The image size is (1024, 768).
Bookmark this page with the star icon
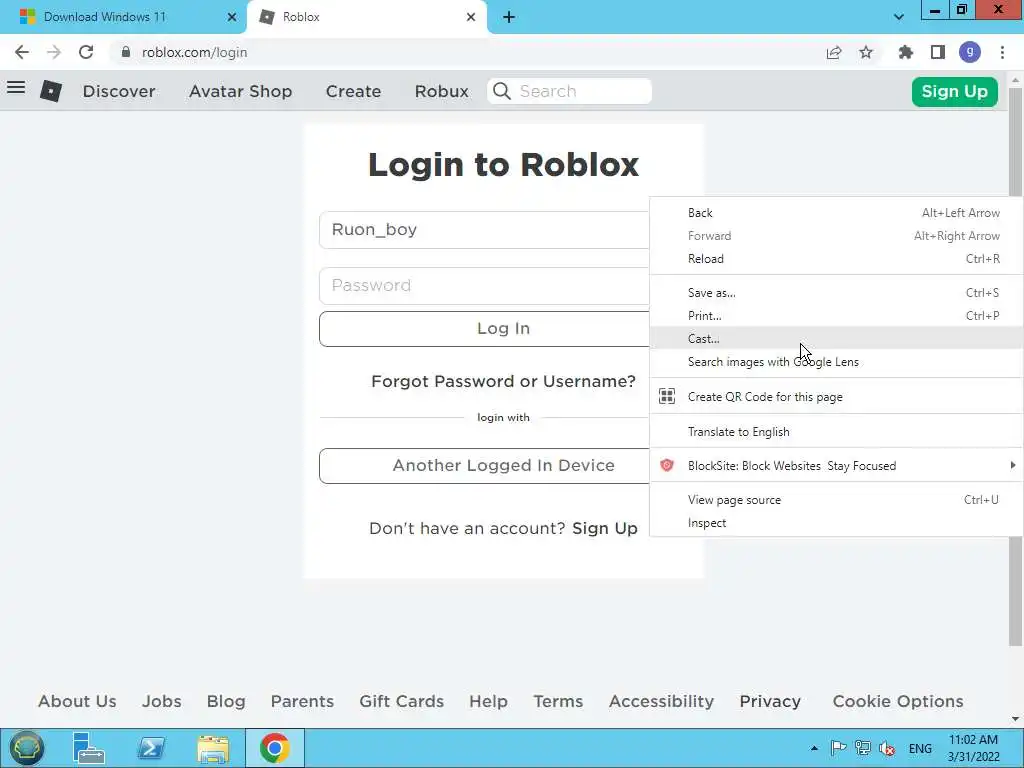point(866,52)
